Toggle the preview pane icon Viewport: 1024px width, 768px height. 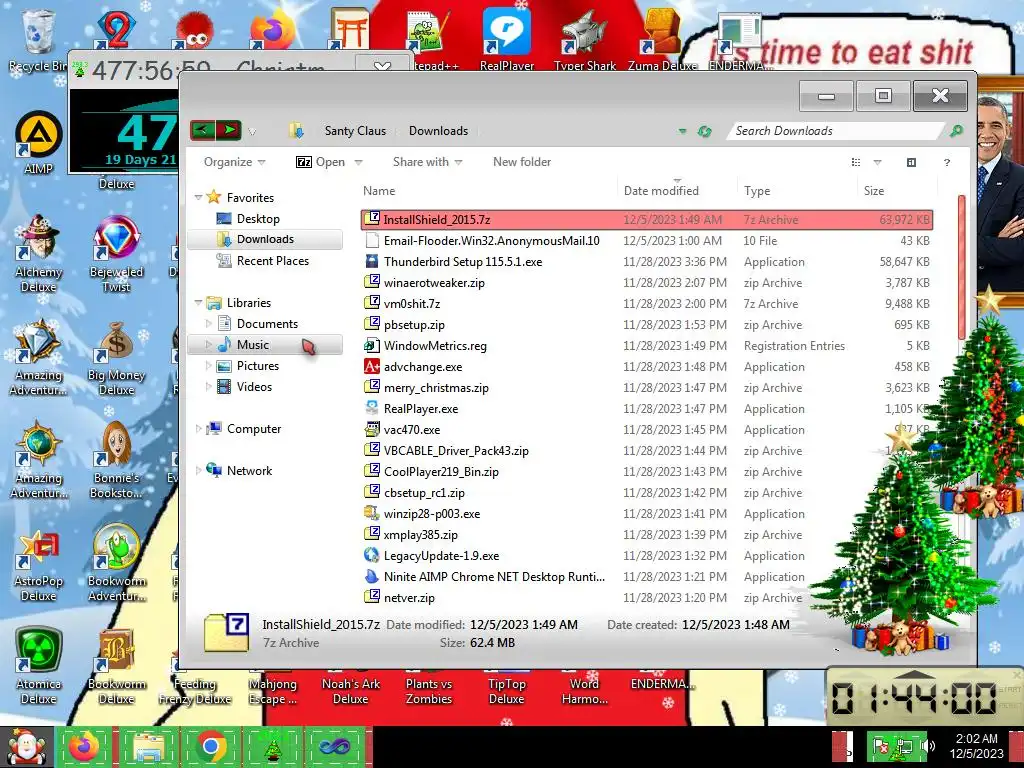point(911,163)
